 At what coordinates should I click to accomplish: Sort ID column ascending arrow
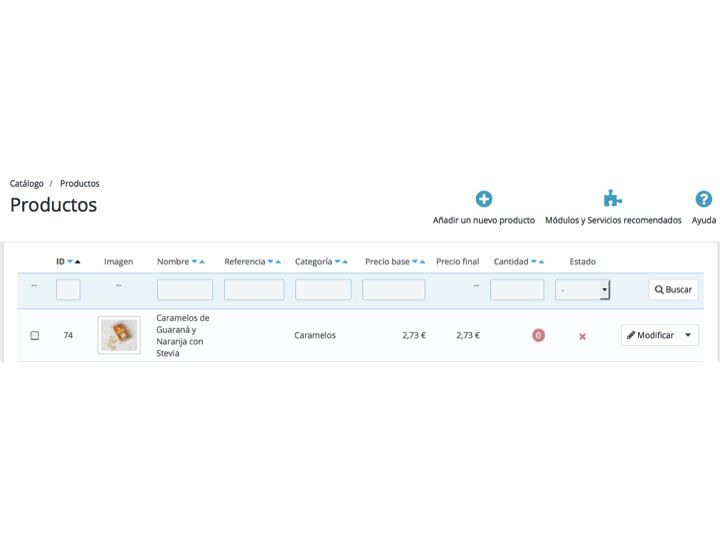[77, 262]
